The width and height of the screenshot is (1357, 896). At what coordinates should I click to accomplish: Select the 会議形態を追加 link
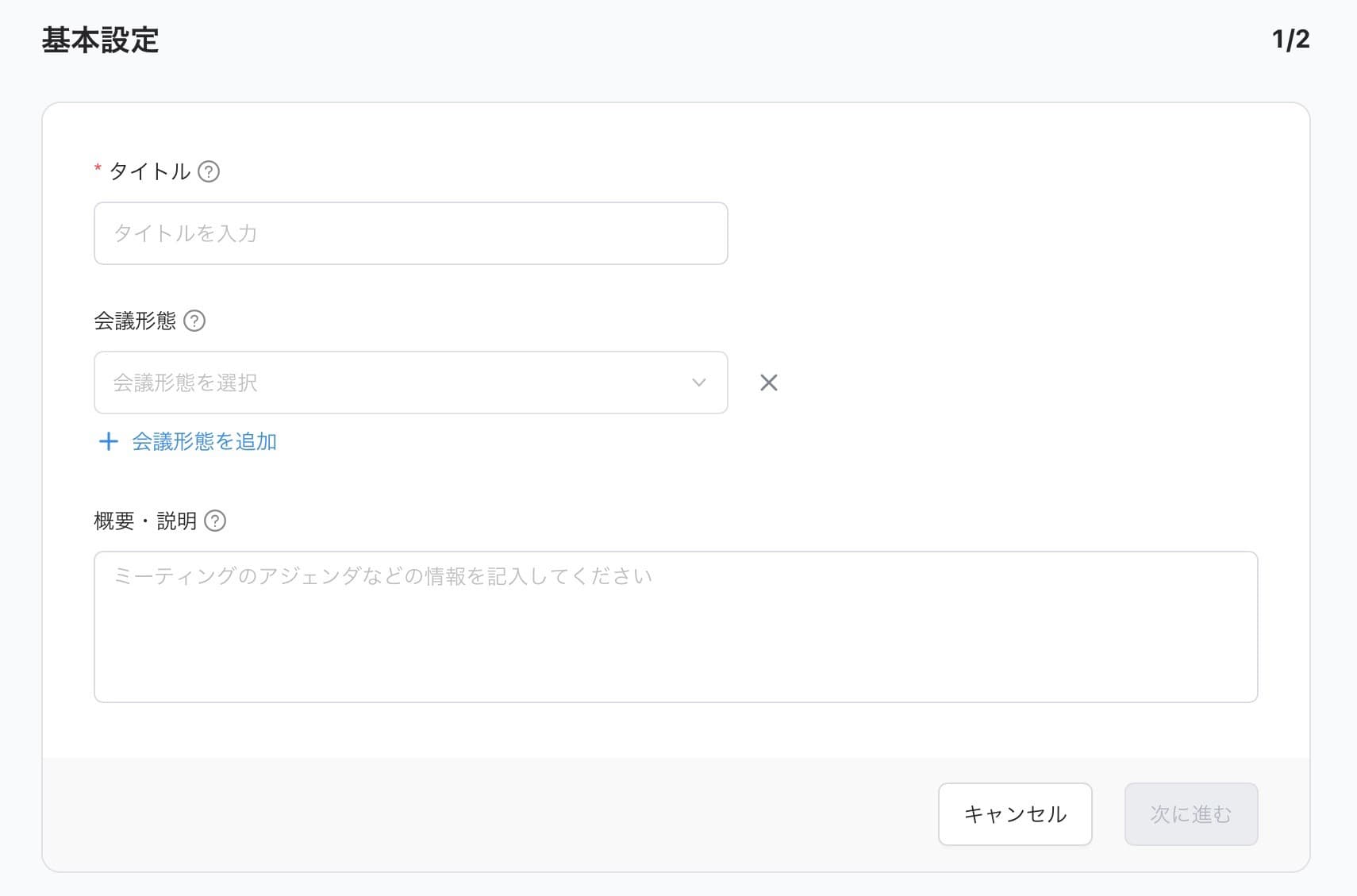pyautogui.click(x=203, y=441)
